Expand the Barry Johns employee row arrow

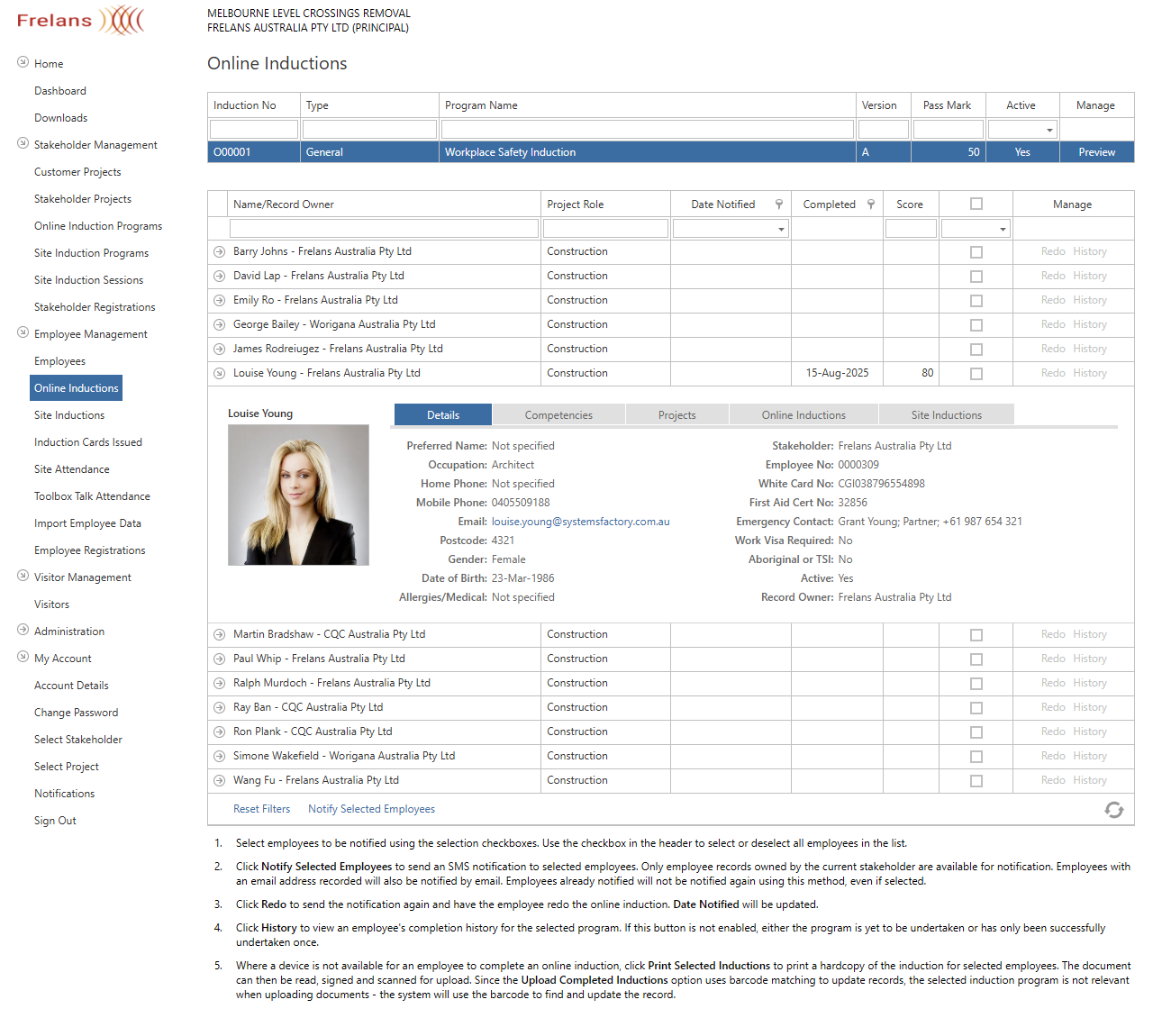[219, 251]
